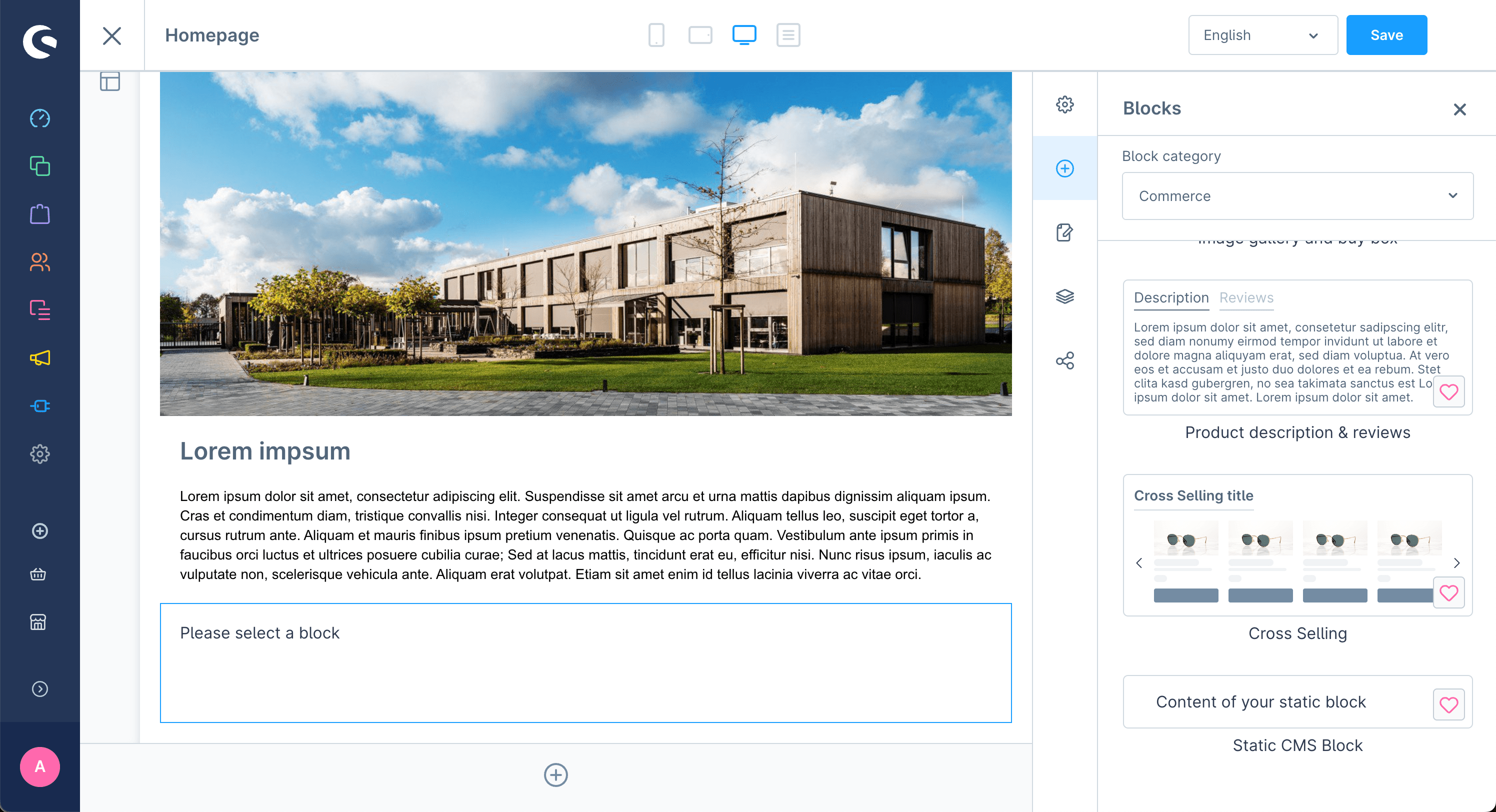1496x812 pixels.
Task: Close the Blocks panel
Action: point(1460,109)
